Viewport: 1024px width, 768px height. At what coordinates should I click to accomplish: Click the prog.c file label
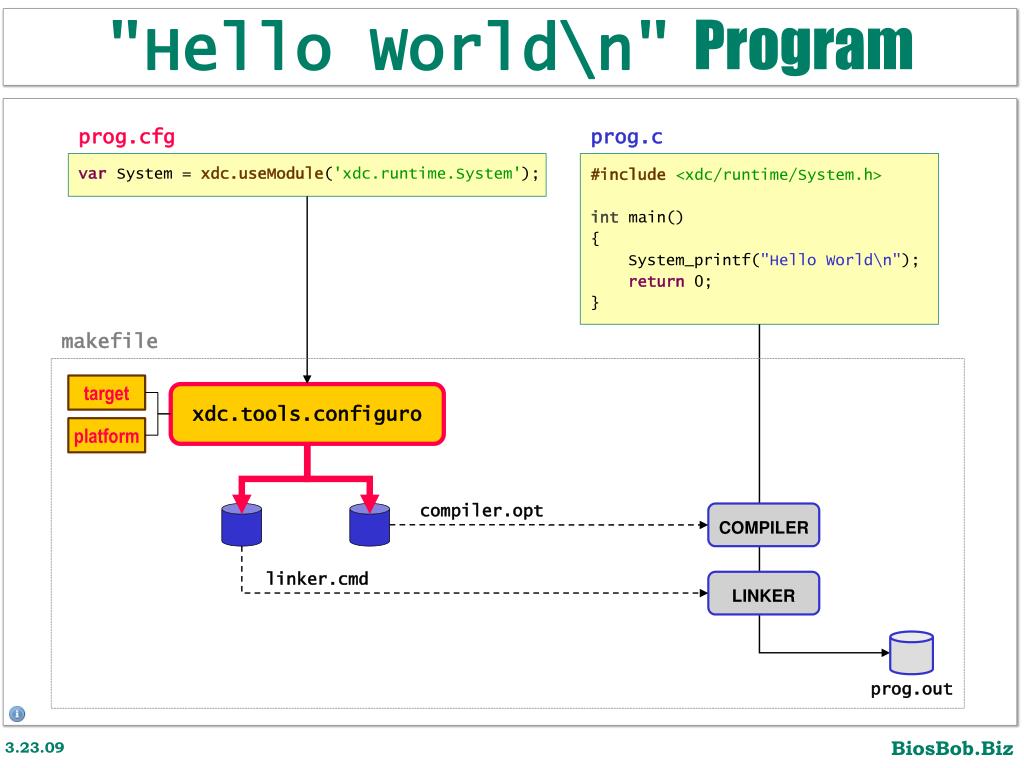626,138
